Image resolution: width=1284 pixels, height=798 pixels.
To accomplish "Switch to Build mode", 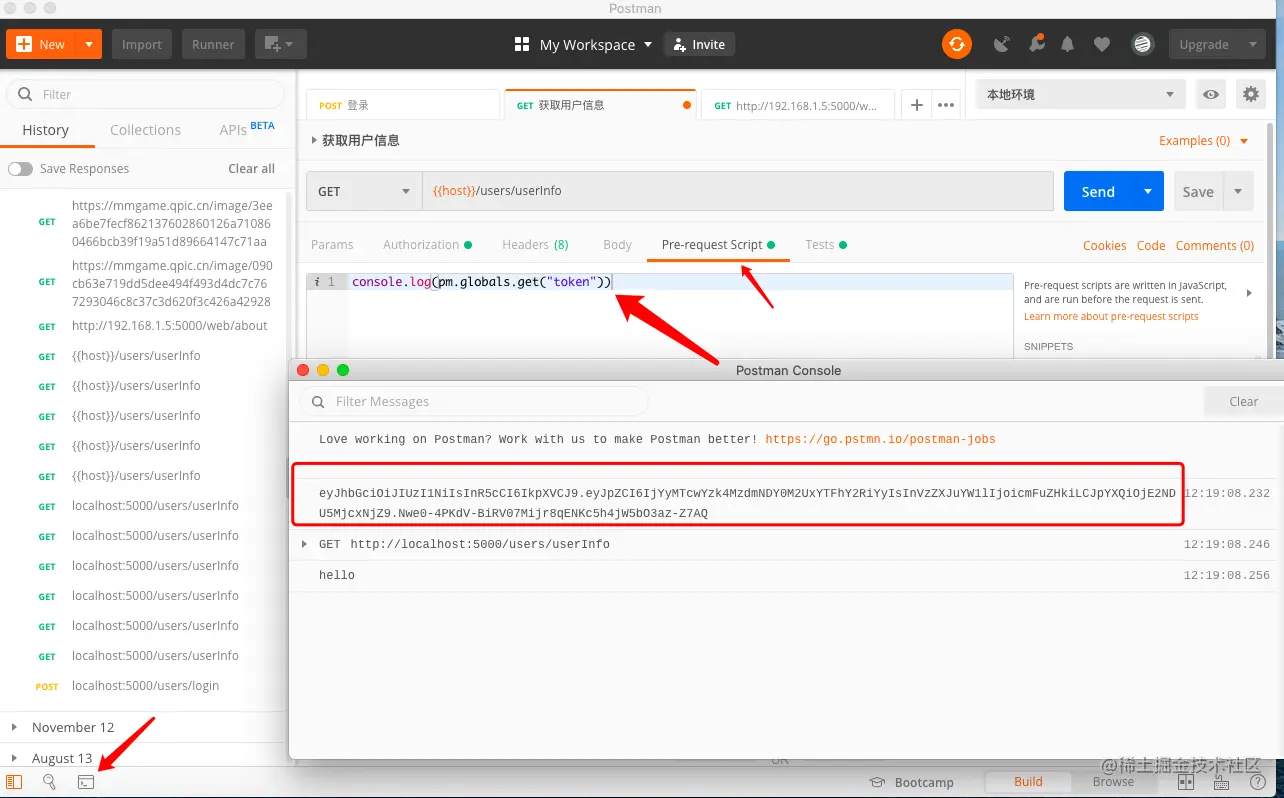I will coord(1028,782).
